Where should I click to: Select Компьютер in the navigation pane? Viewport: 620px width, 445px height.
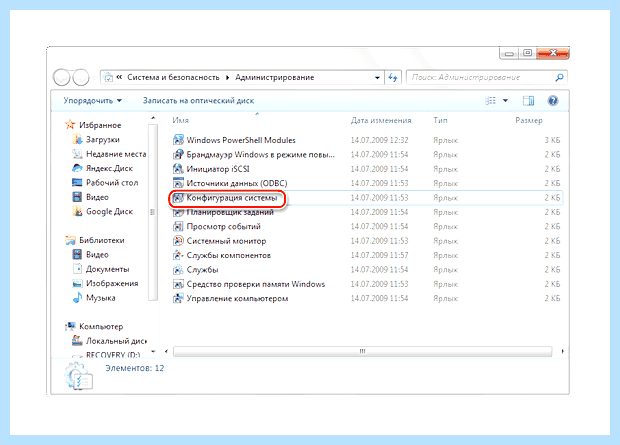point(101,326)
